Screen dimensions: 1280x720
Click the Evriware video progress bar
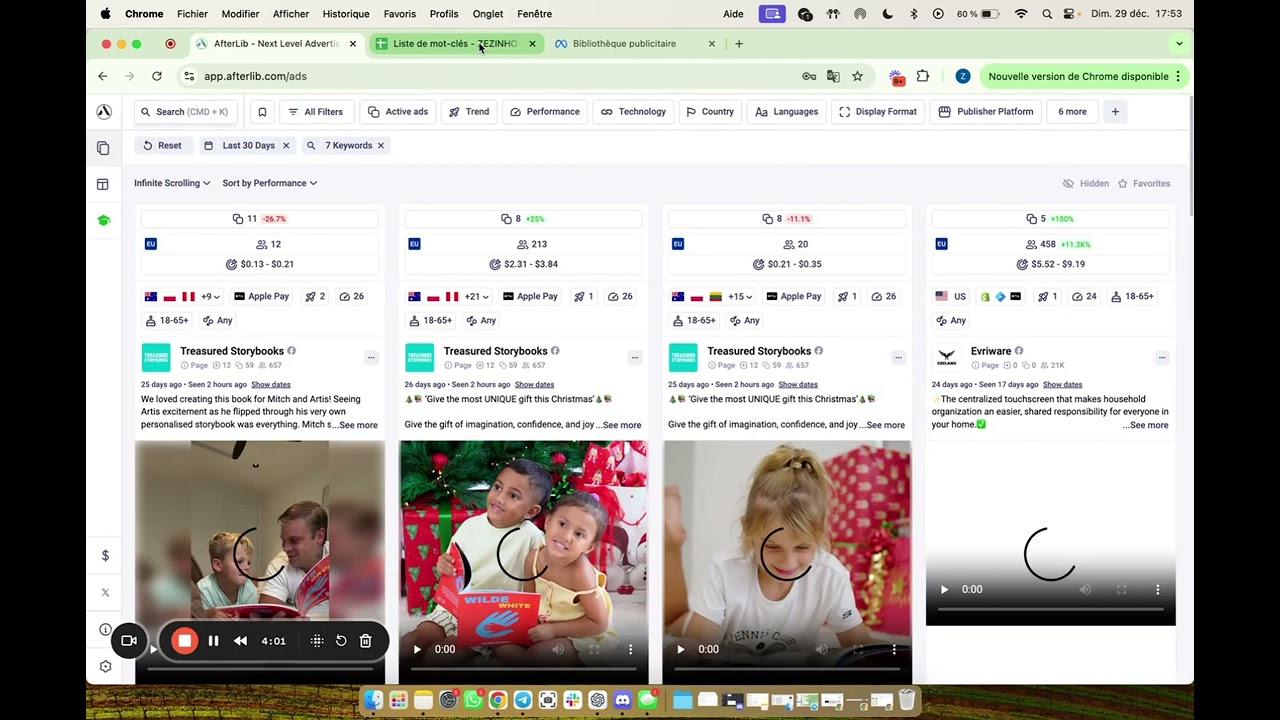pyautogui.click(x=1050, y=609)
